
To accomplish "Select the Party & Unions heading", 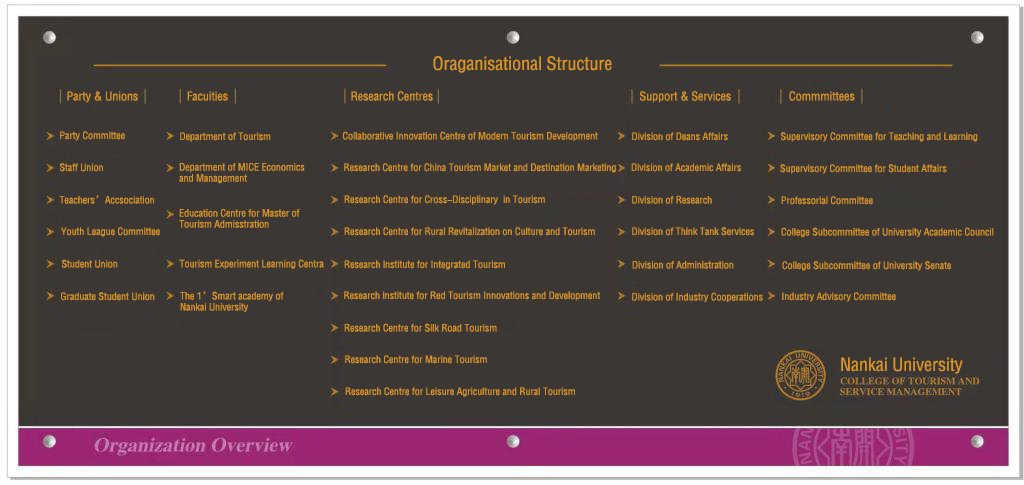I will (x=102, y=97).
